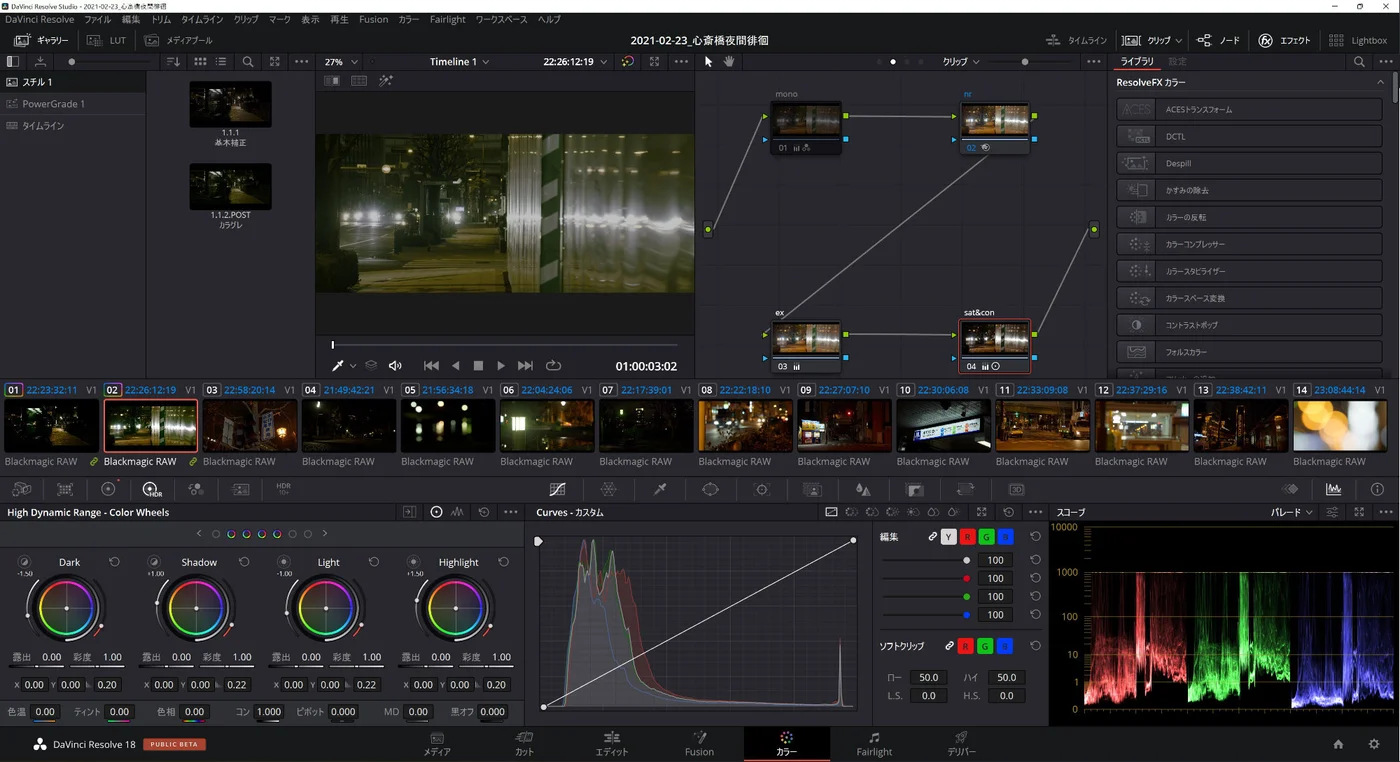The height and width of the screenshot is (762, 1400).
Task: Mute the viewer audio
Action: coord(395,366)
